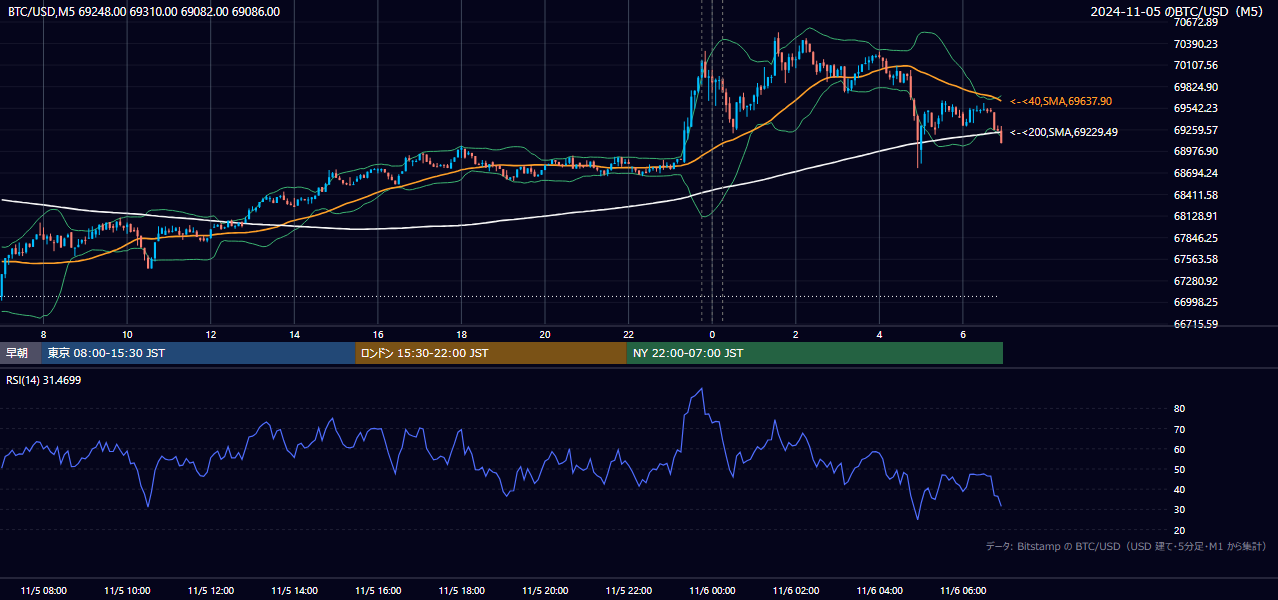The image size is (1278, 600).
Task: Click price axis value 67563.58
Action: click(x=1196, y=259)
